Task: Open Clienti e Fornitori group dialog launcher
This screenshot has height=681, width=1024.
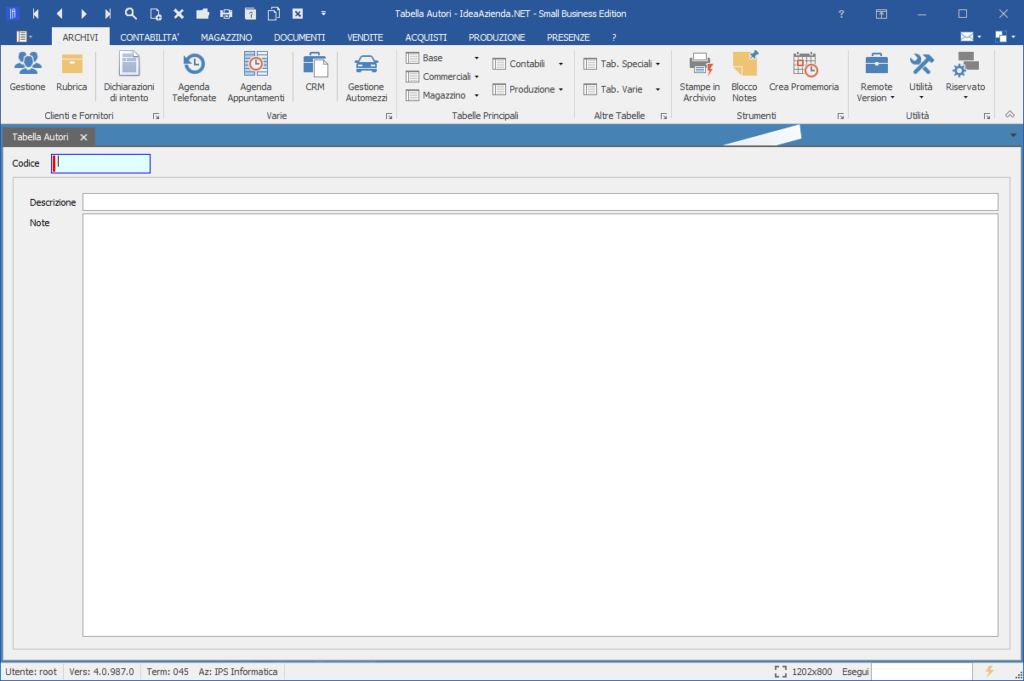Action: pos(156,116)
